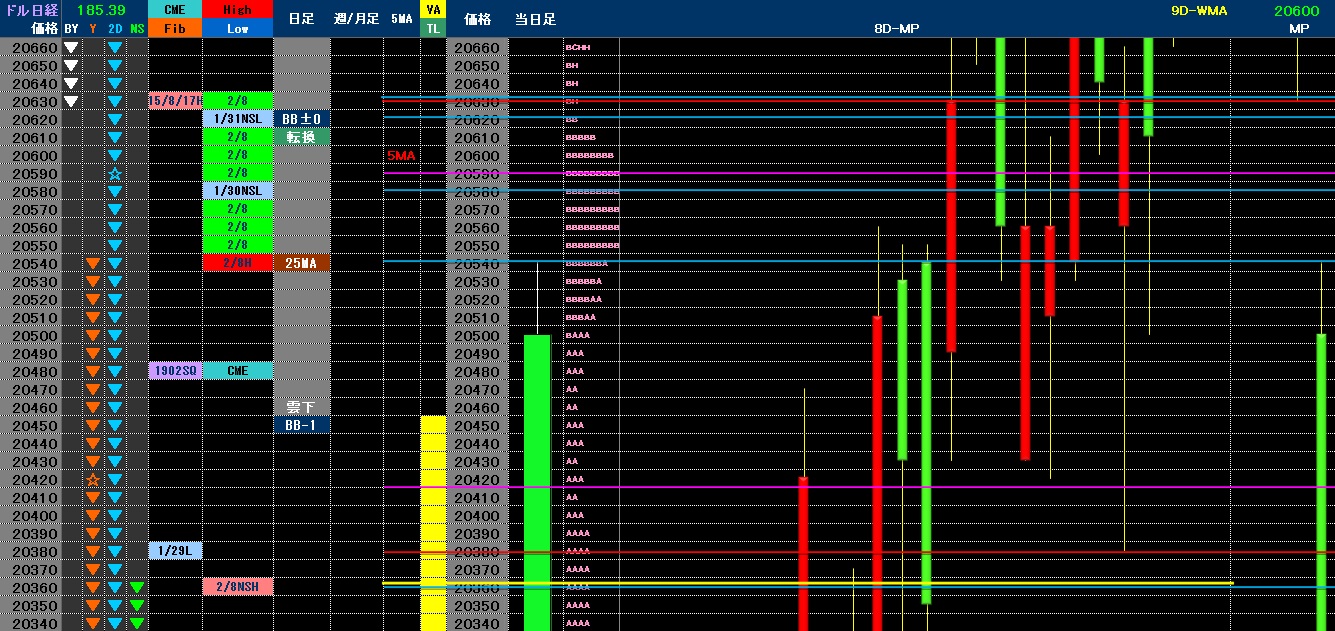Select the yellow VA header cell

pyautogui.click(x=433, y=10)
